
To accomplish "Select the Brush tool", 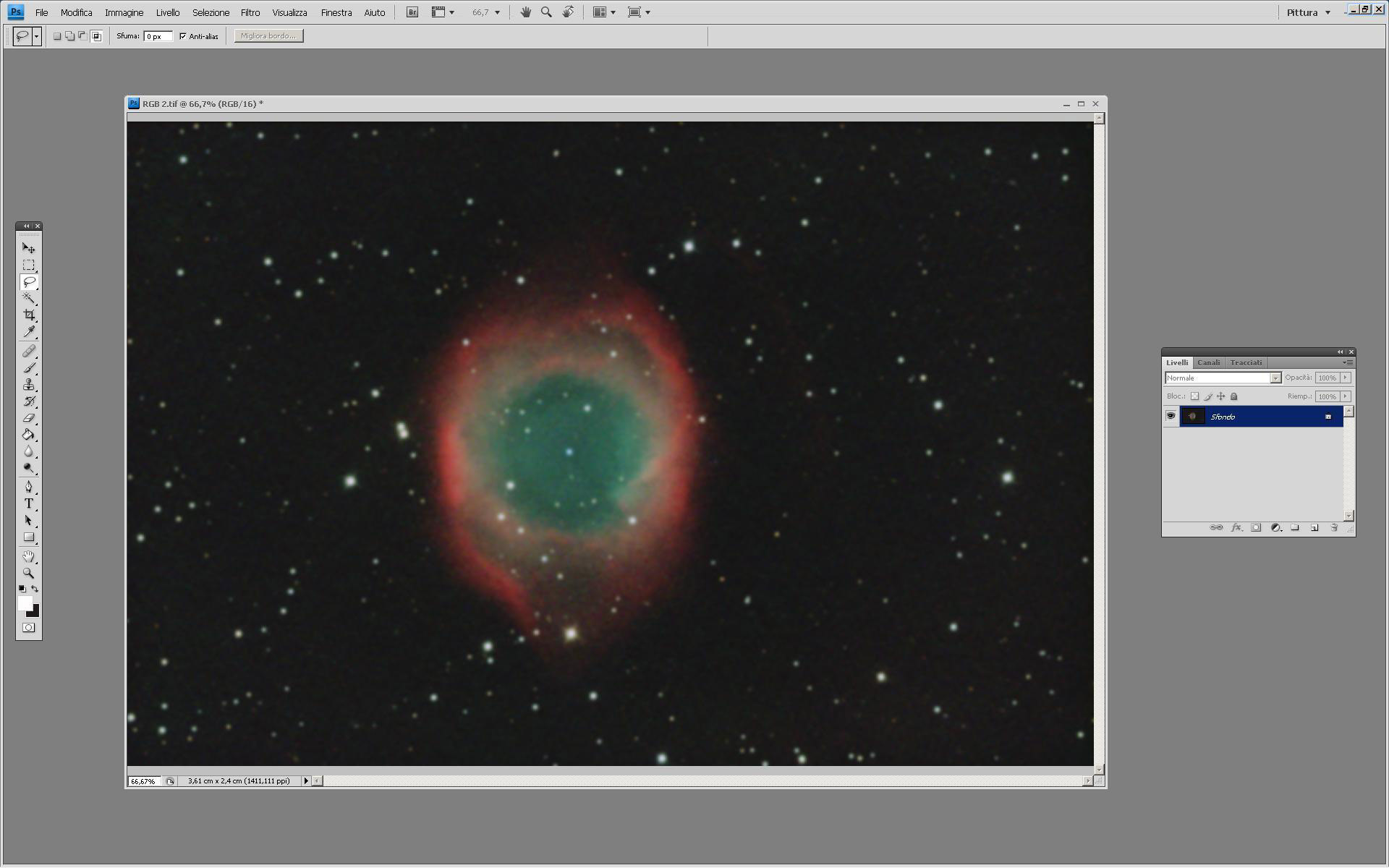I will click(29, 368).
